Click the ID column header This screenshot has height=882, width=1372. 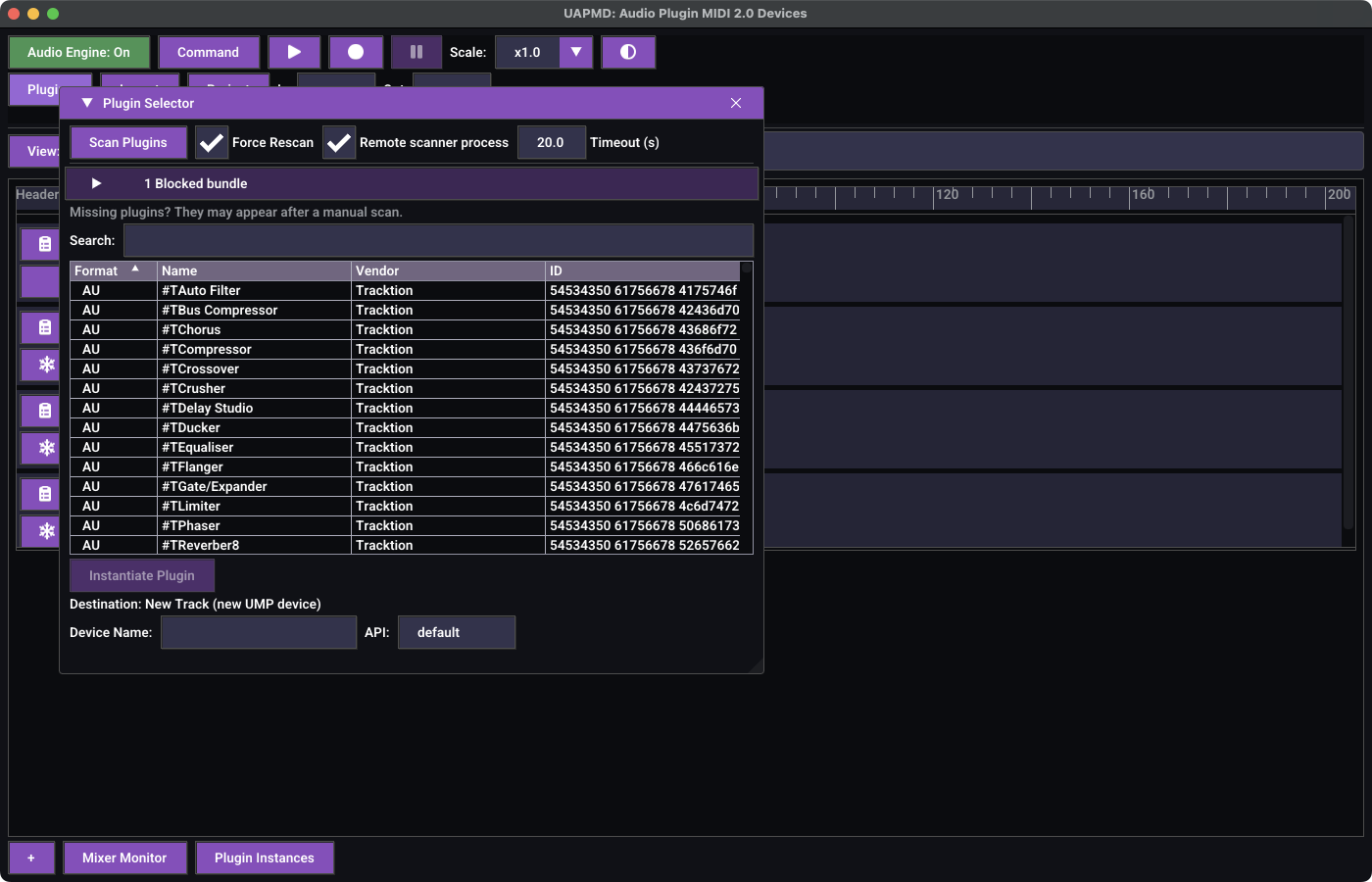[643, 270]
